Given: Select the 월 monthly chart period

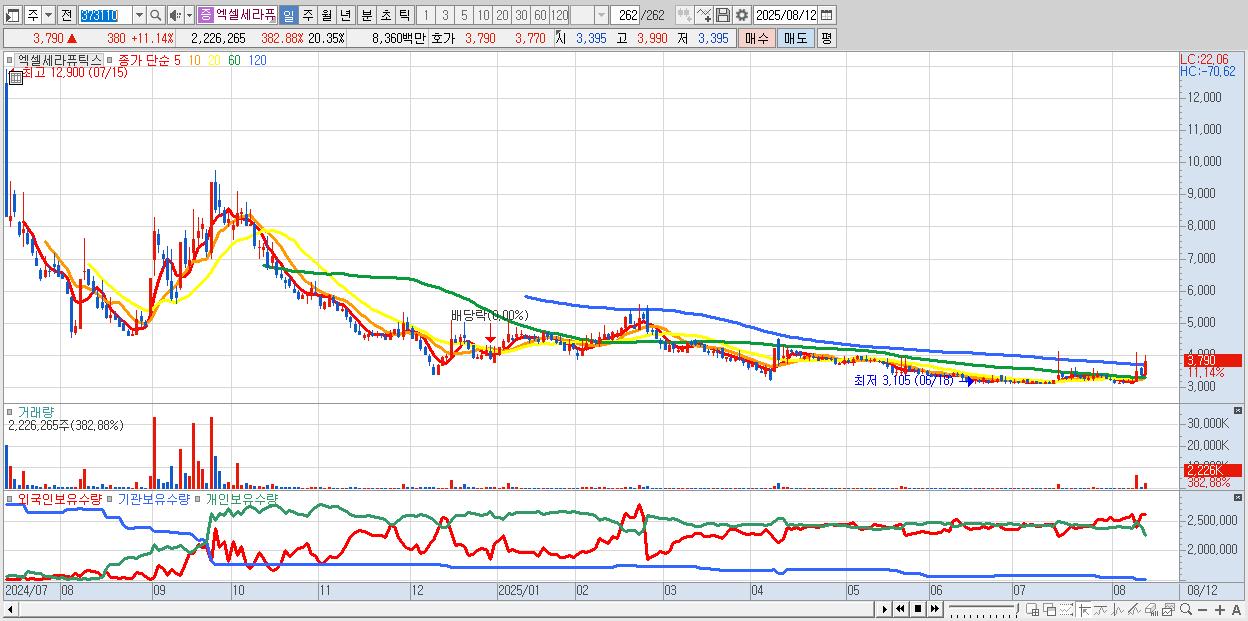Looking at the screenshot, I should tap(326, 15).
